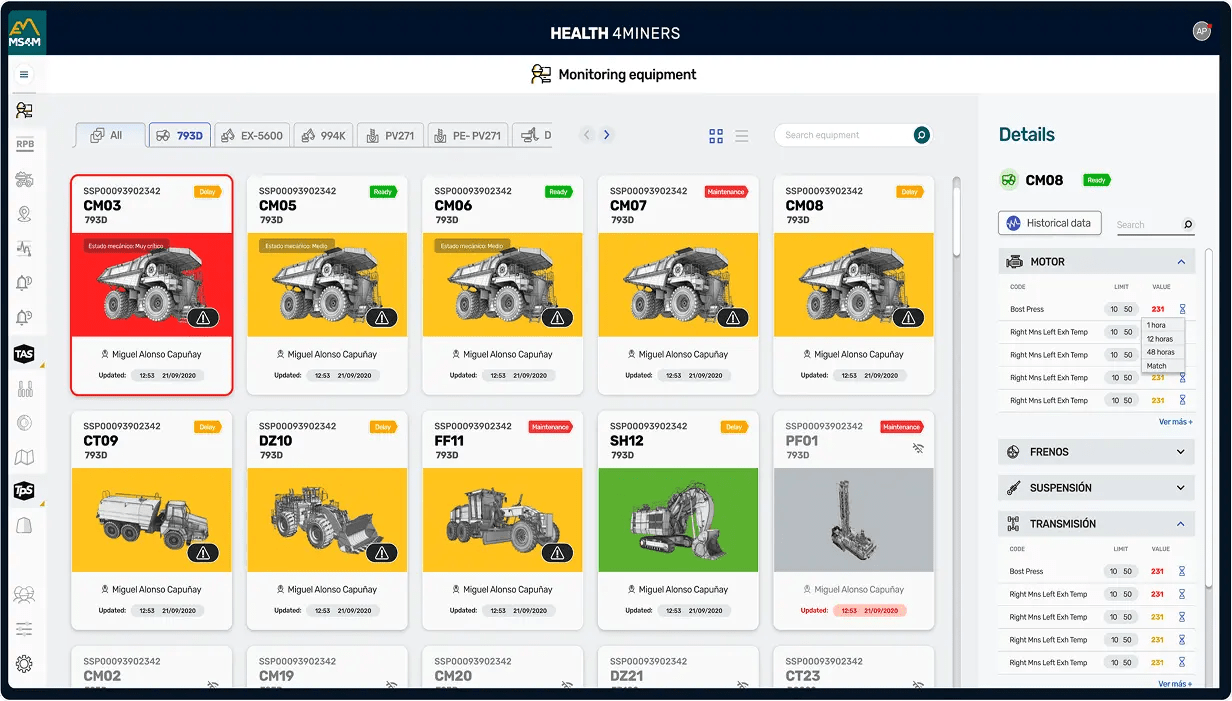Switch to list view

click(742, 135)
